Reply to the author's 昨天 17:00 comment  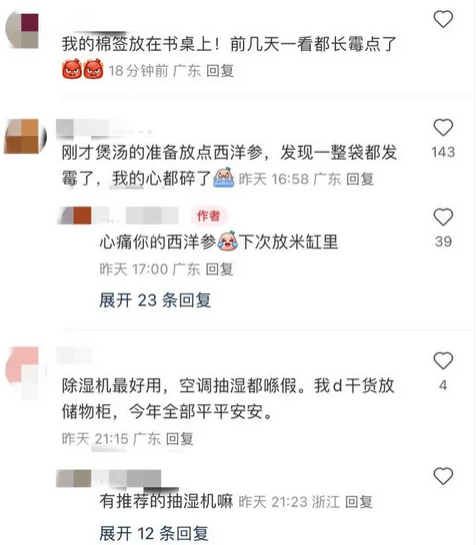[219, 269]
